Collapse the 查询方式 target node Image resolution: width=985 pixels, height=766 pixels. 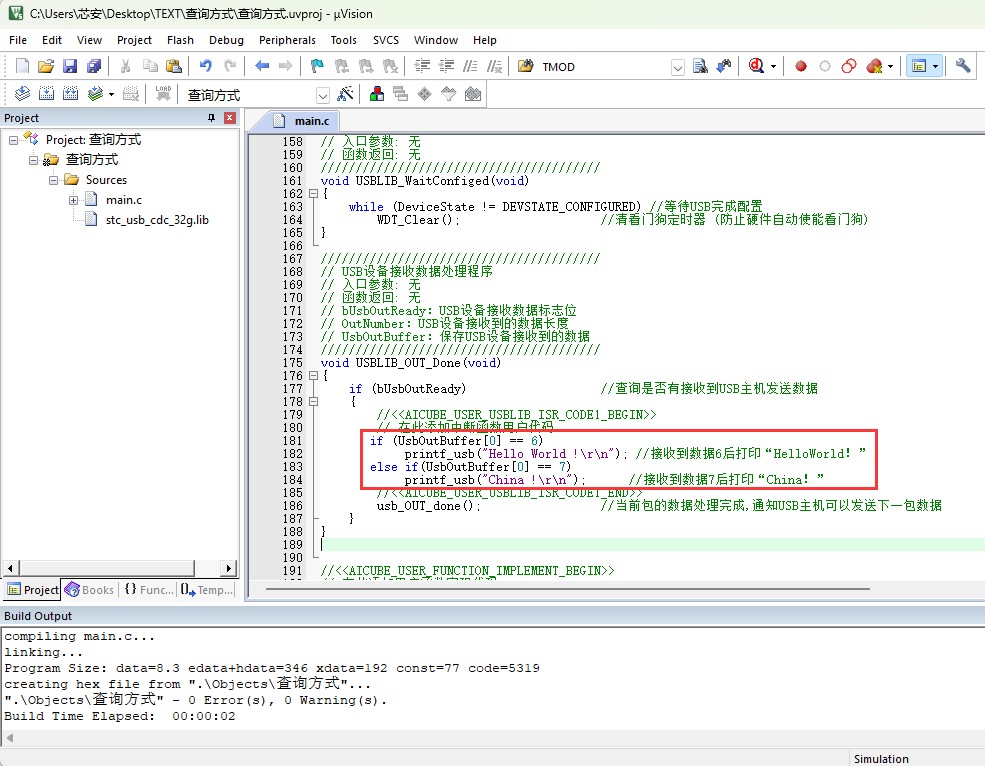click(x=33, y=160)
